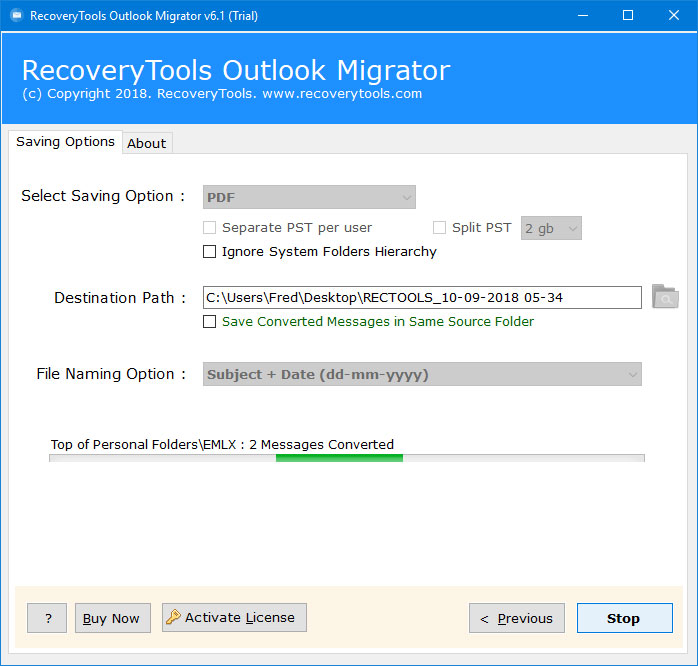Click the Activate License button

point(234,617)
